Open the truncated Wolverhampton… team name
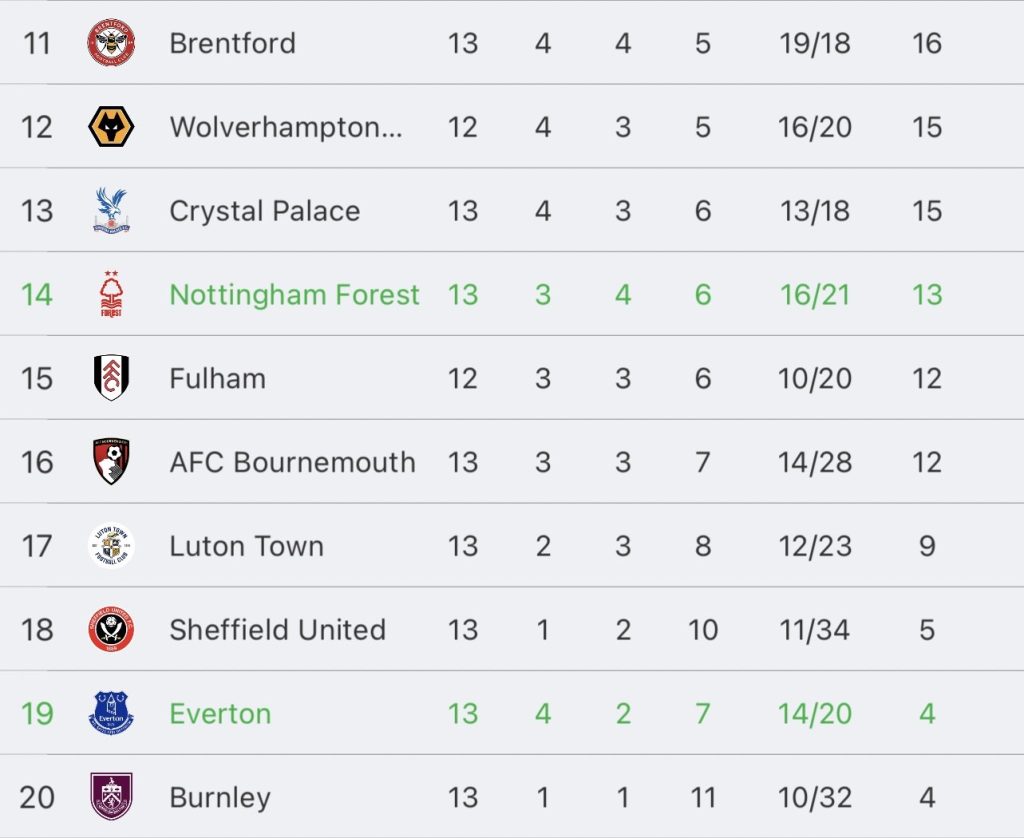The width and height of the screenshot is (1024, 838). click(286, 127)
